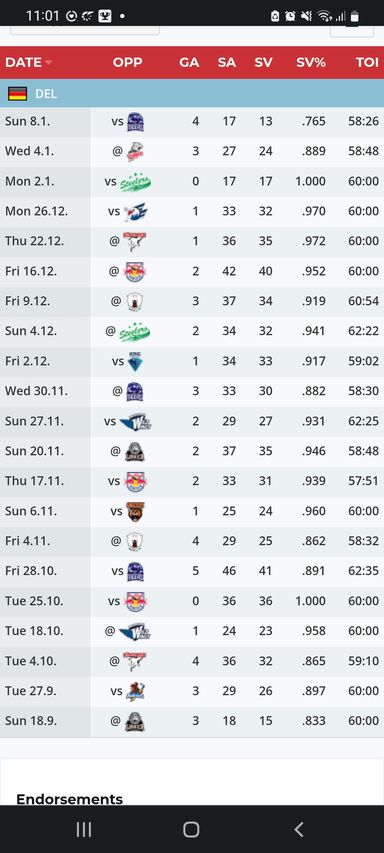This screenshot has height=853, width=384.
Task: Open the DEL league section header
Action: click(x=192, y=94)
